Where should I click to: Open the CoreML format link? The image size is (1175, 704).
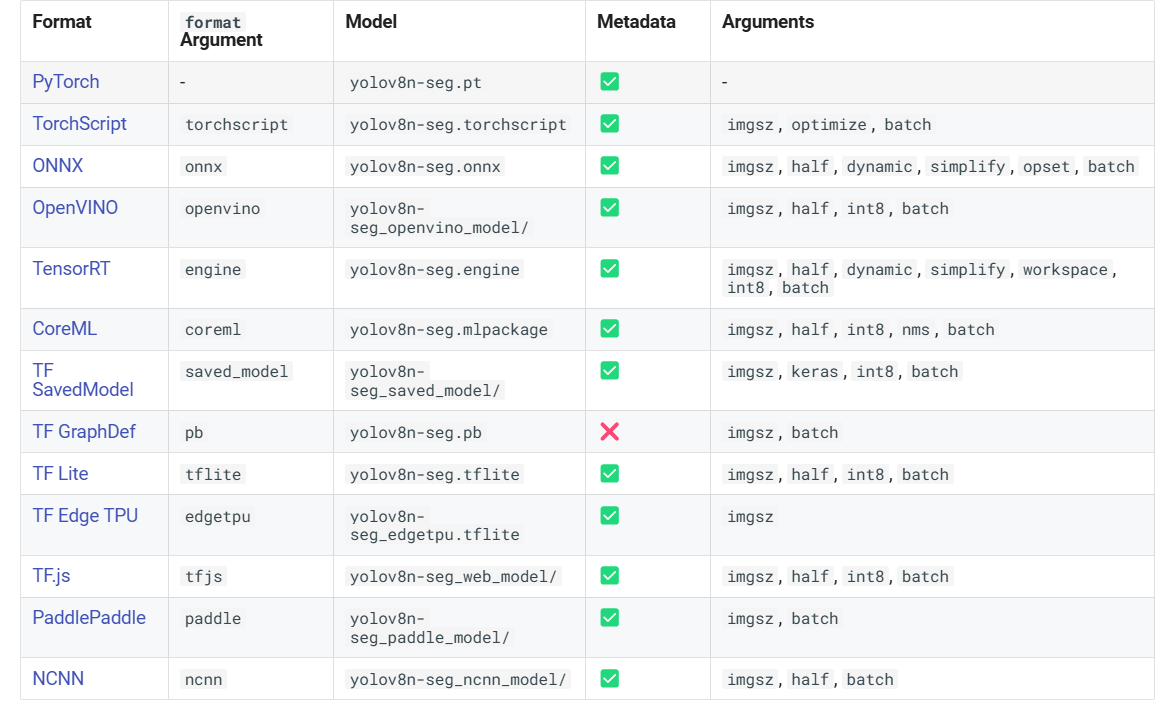click(64, 328)
